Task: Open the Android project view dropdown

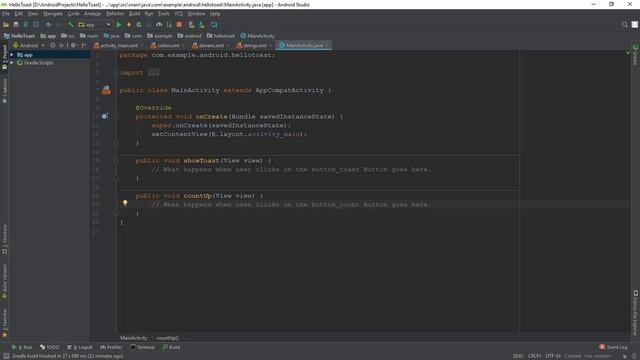Action: click(x=29, y=45)
